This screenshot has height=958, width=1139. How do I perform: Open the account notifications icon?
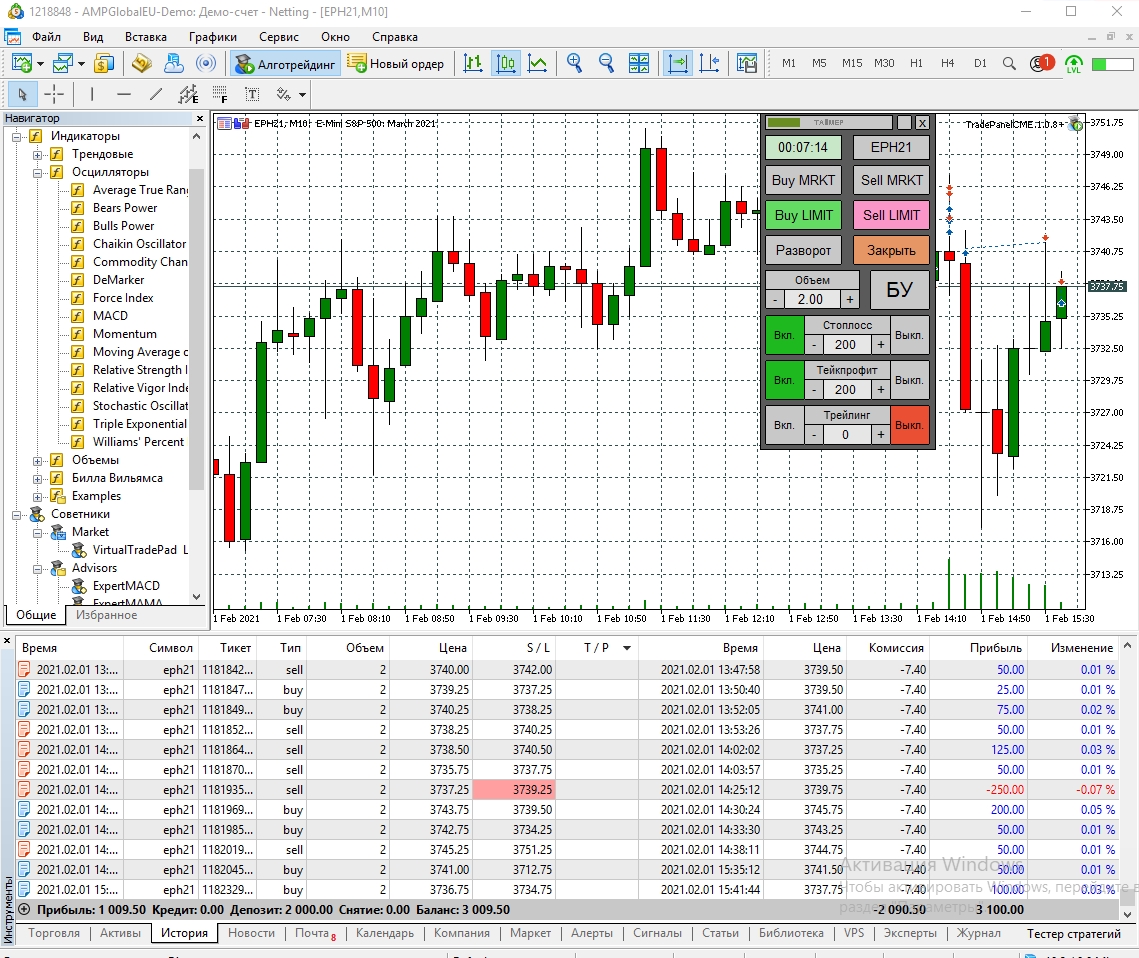tap(1041, 63)
